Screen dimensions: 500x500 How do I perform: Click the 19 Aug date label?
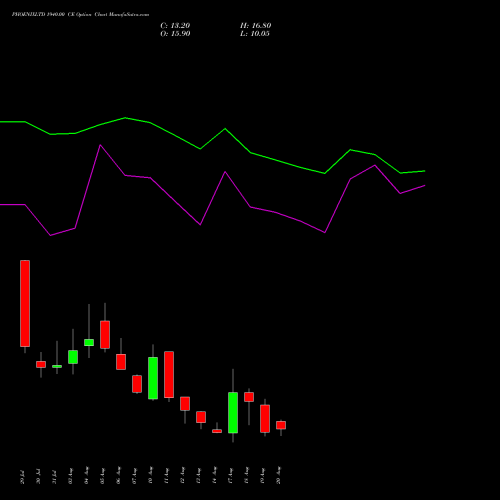point(262,476)
